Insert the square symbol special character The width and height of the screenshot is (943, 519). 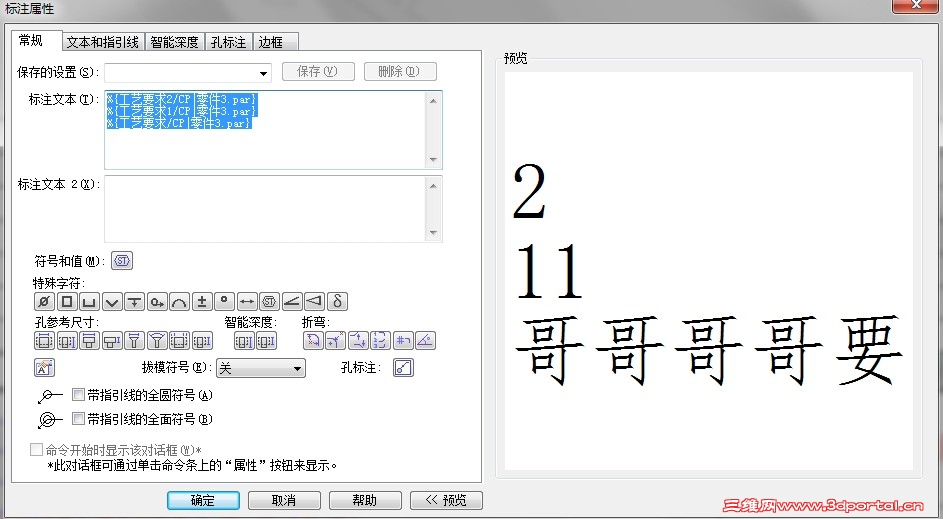[x=67, y=301]
